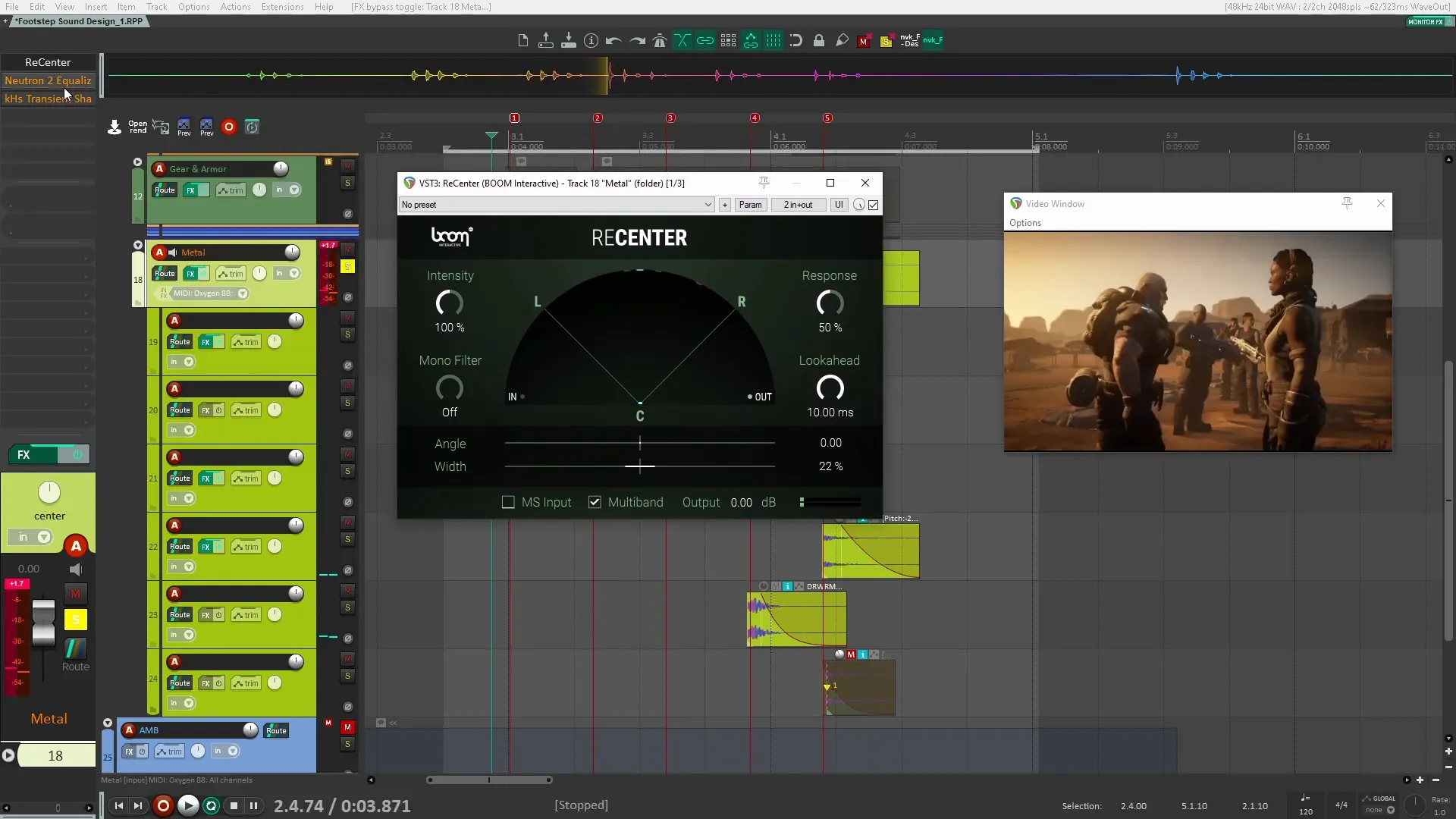Collapse the AMB folder track arrow
The width and height of the screenshot is (1456, 819).
[x=108, y=723]
